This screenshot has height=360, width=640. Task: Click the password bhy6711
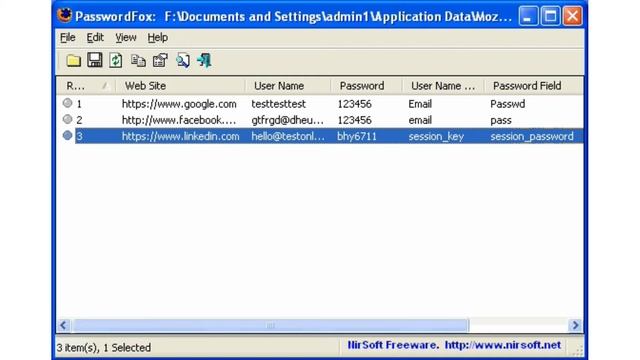point(357,136)
